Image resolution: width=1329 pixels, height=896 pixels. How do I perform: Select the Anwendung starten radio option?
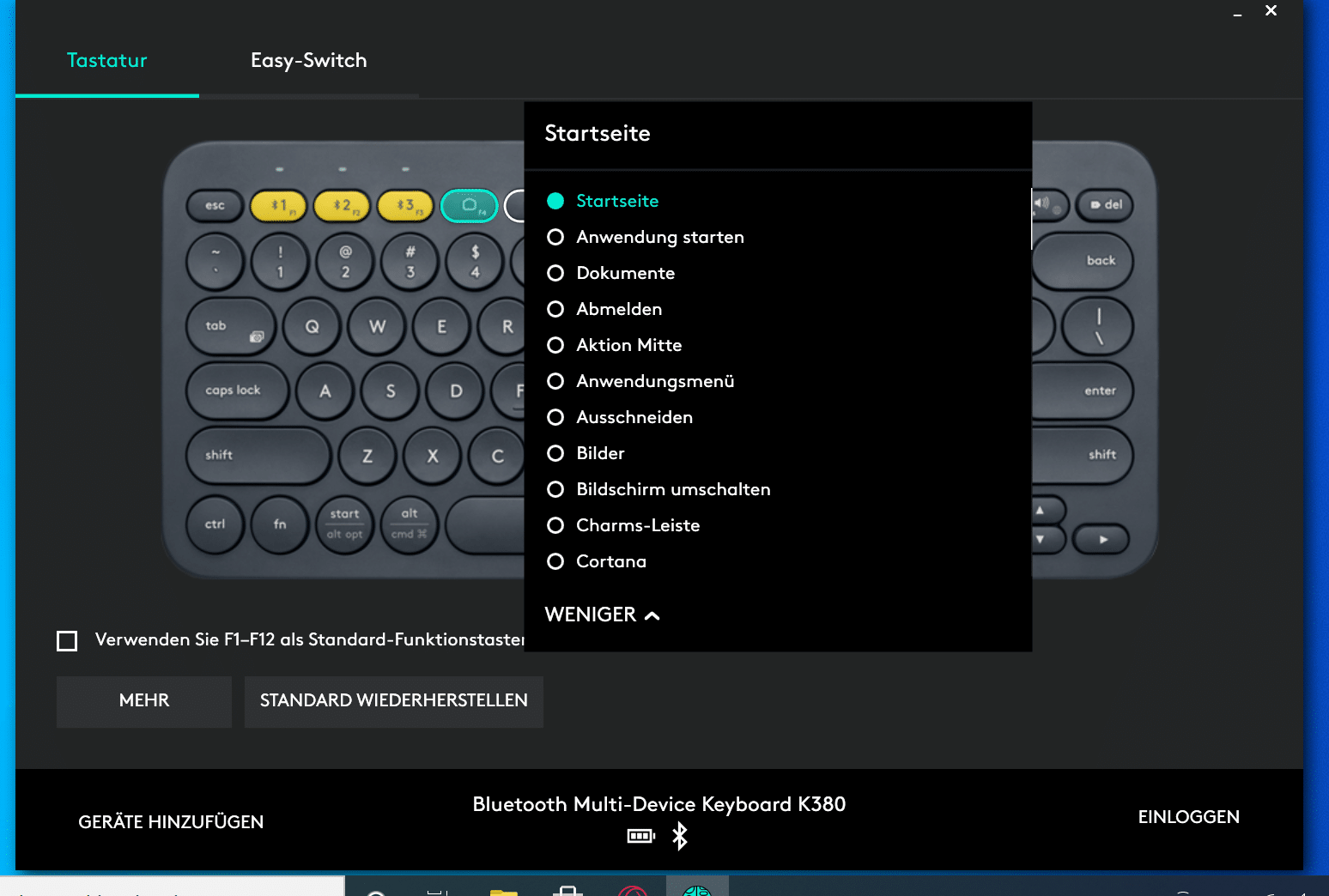pyautogui.click(x=555, y=237)
